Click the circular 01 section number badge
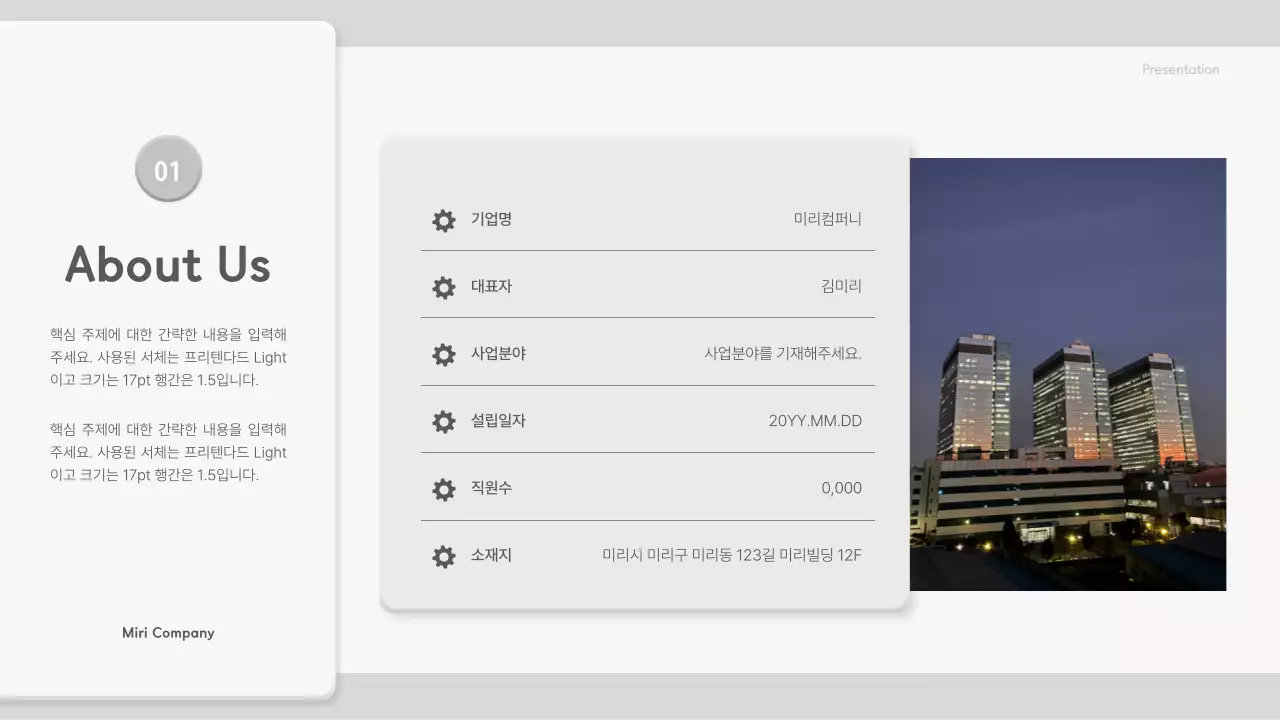Screen dimensions: 1280x720 click(x=168, y=168)
